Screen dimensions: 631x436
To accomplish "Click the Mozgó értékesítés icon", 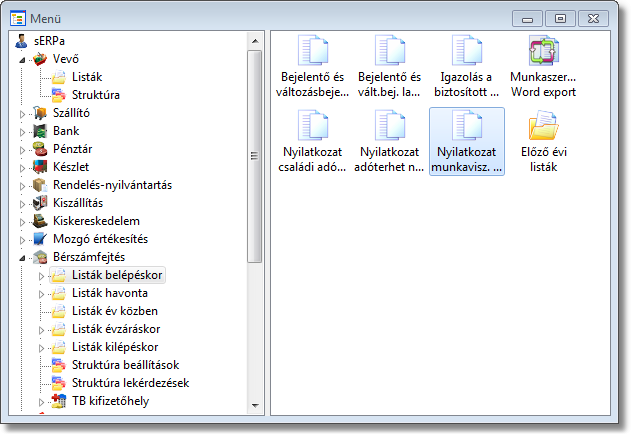I will click(x=40, y=239).
